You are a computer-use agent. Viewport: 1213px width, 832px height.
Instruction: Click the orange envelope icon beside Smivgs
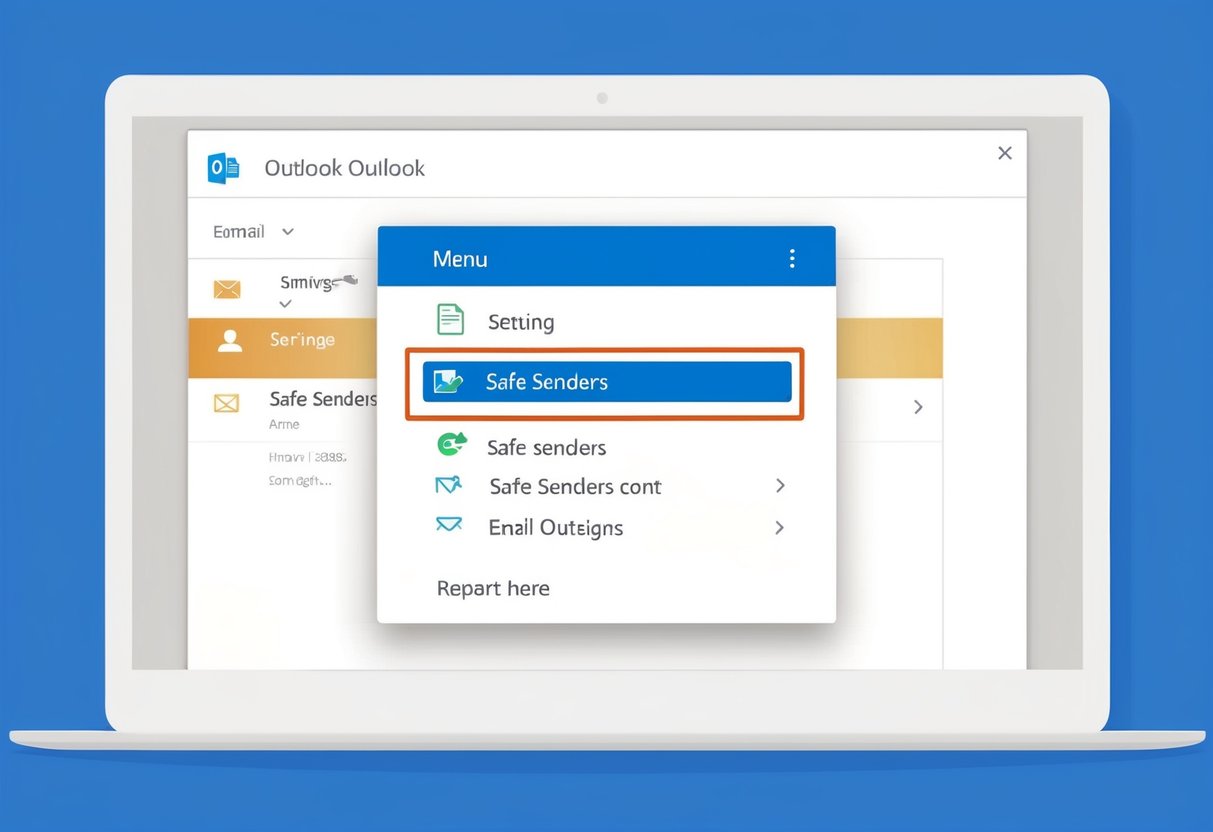pos(227,288)
